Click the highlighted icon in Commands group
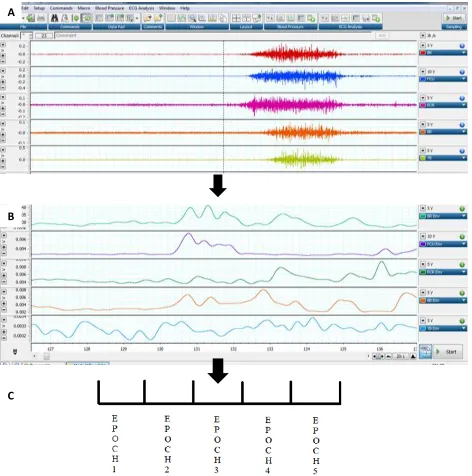 (87, 18)
